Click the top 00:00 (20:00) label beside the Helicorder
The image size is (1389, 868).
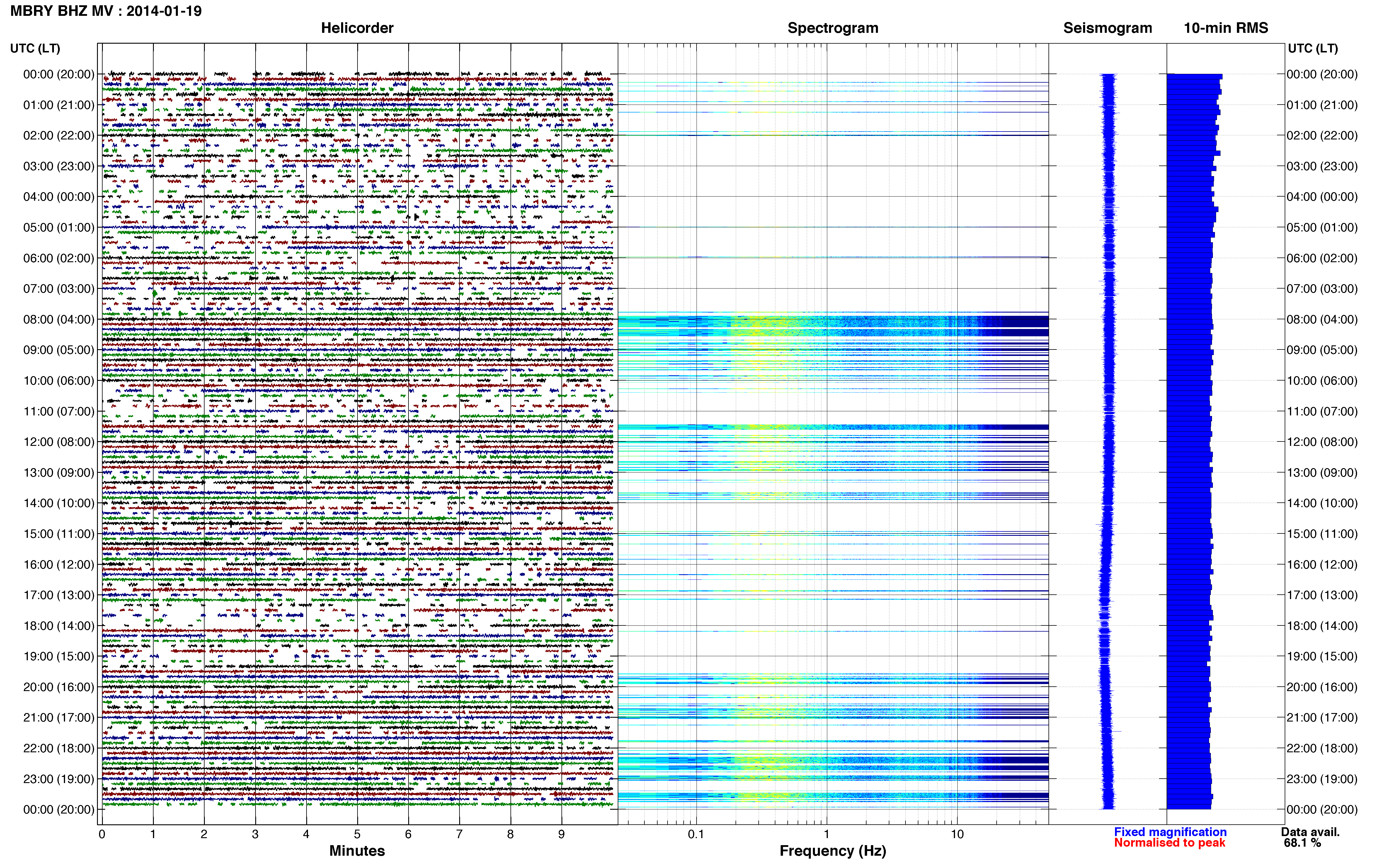[59, 74]
